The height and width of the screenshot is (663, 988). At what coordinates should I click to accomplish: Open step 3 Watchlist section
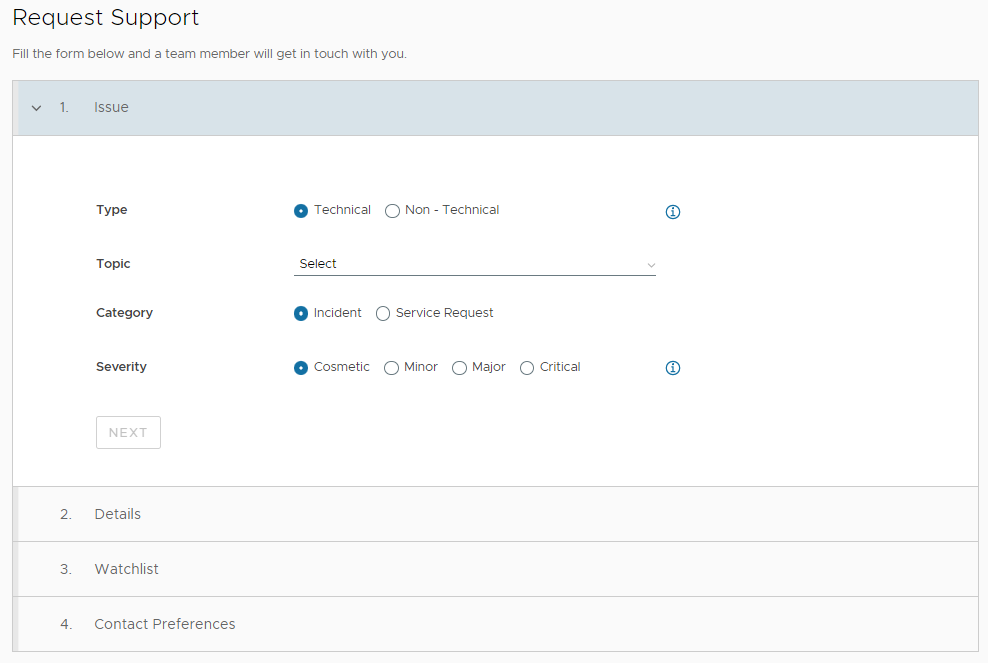coord(495,569)
